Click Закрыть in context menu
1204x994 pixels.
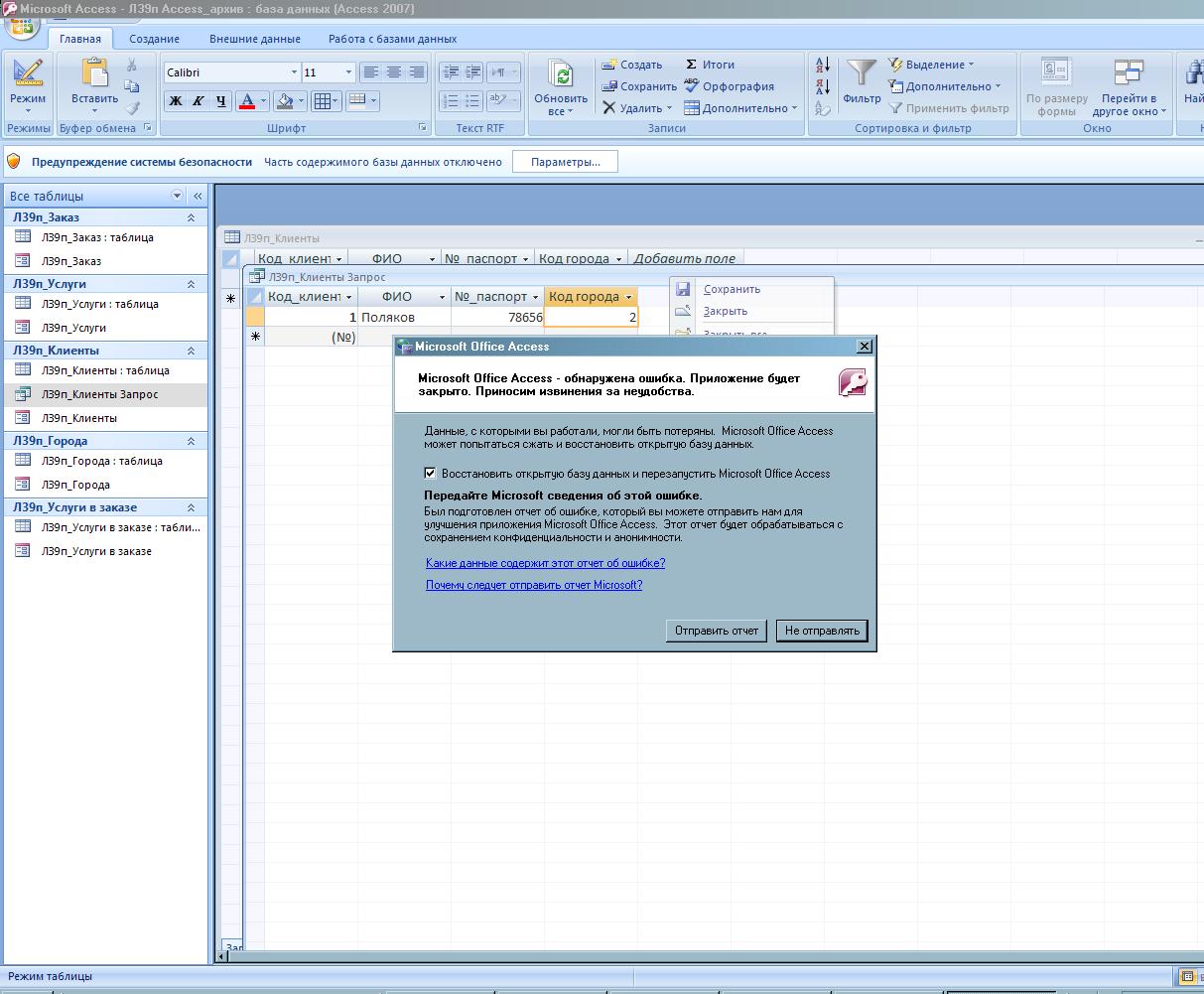(725, 311)
